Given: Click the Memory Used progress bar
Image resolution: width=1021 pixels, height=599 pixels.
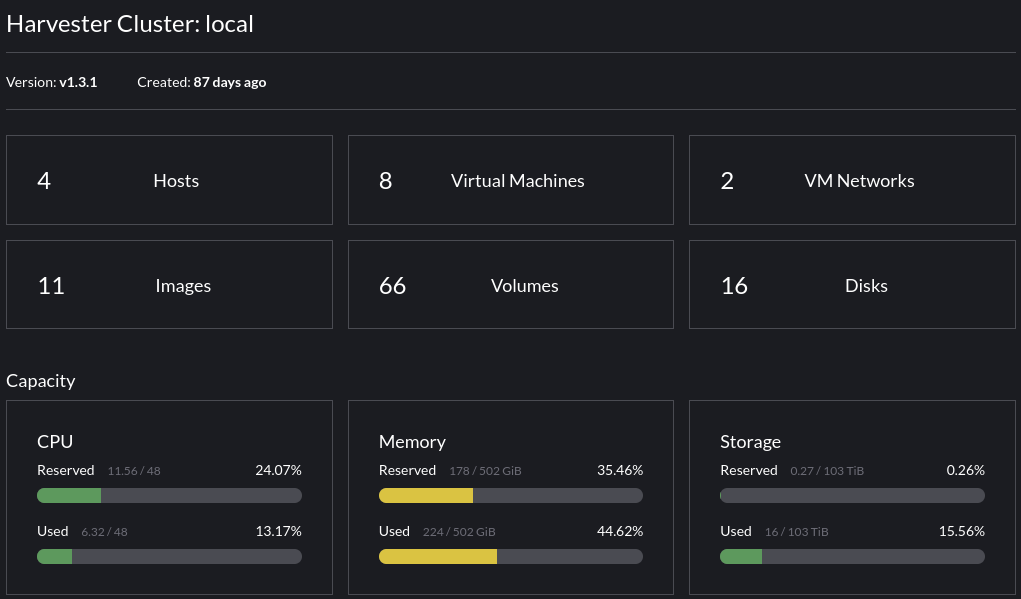Looking at the screenshot, I should [510, 557].
